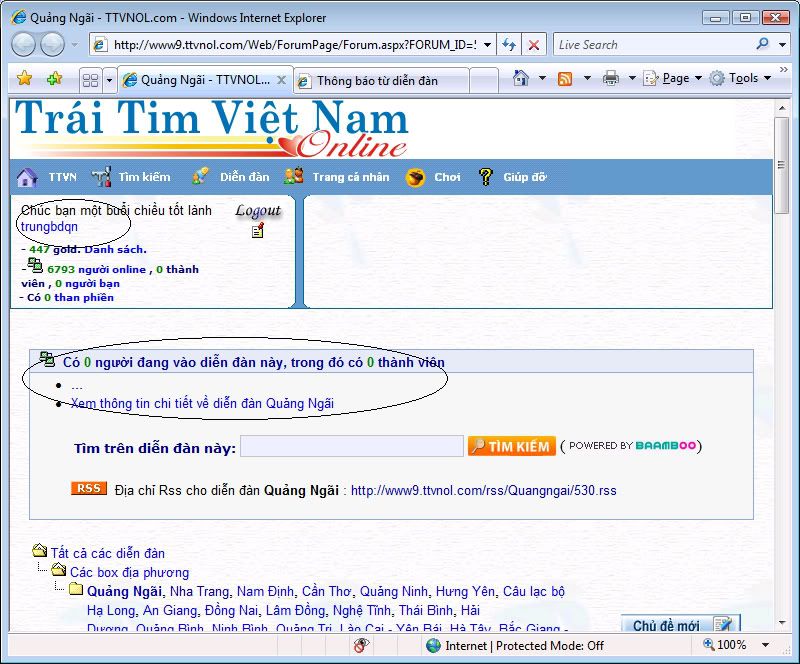The image size is (800, 664).
Task: Click the RSS feeds toolbar icon
Action: tap(565, 79)
